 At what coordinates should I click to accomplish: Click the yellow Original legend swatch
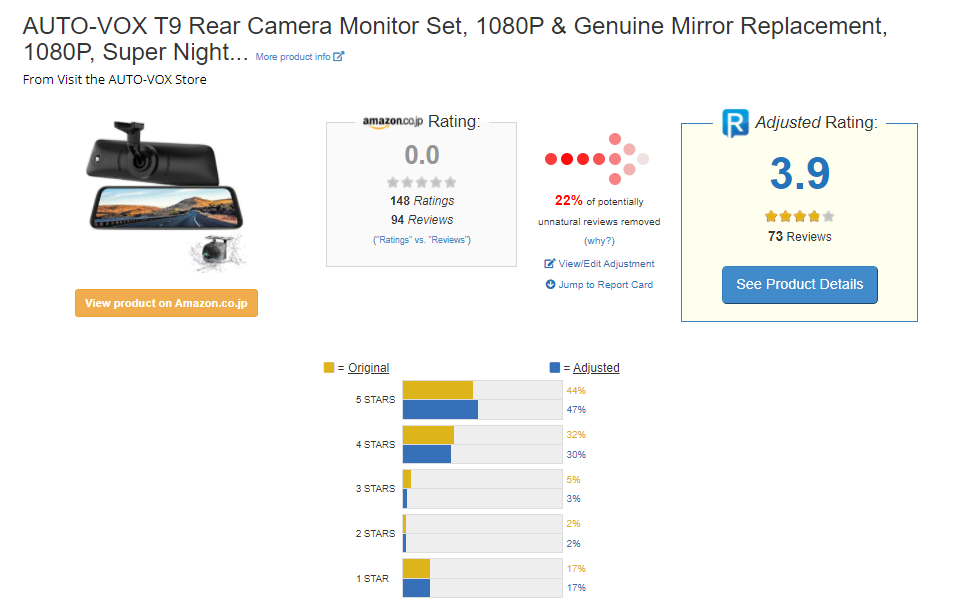pyautogui.click(x=329, y=368)
